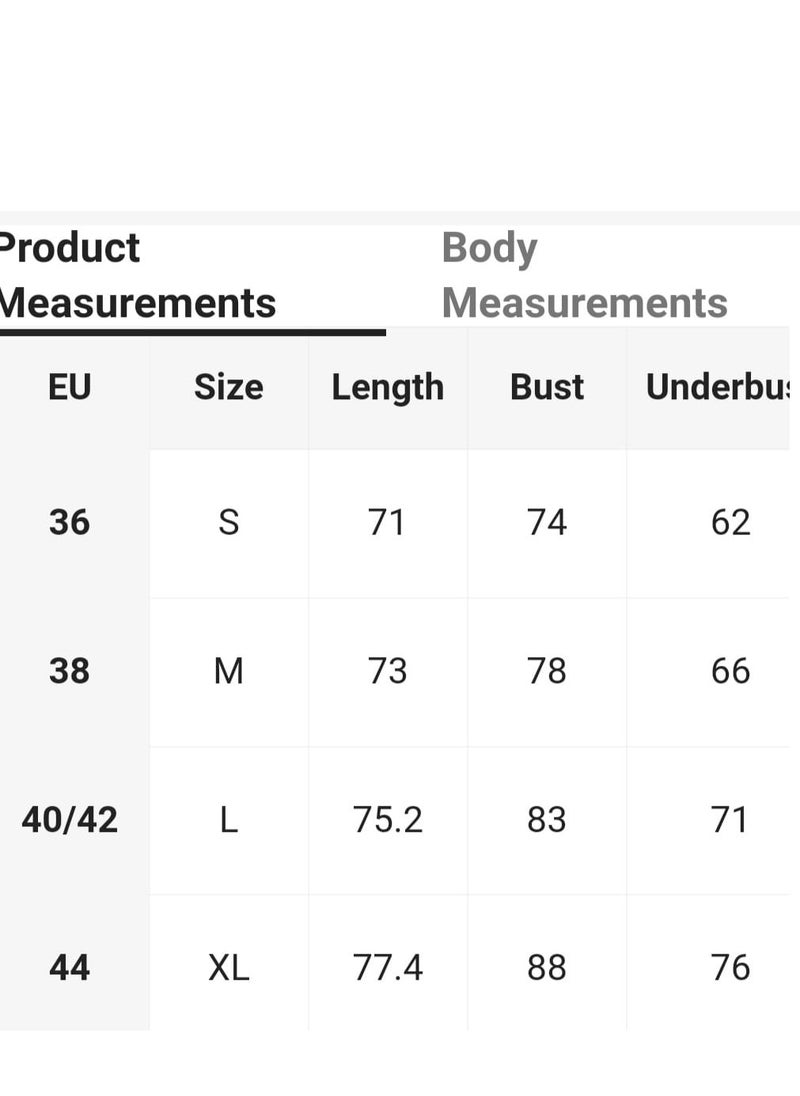The width and height of the screenshot is (800, 1096).
Task: Click the Size column header
Action: point(228,387)
